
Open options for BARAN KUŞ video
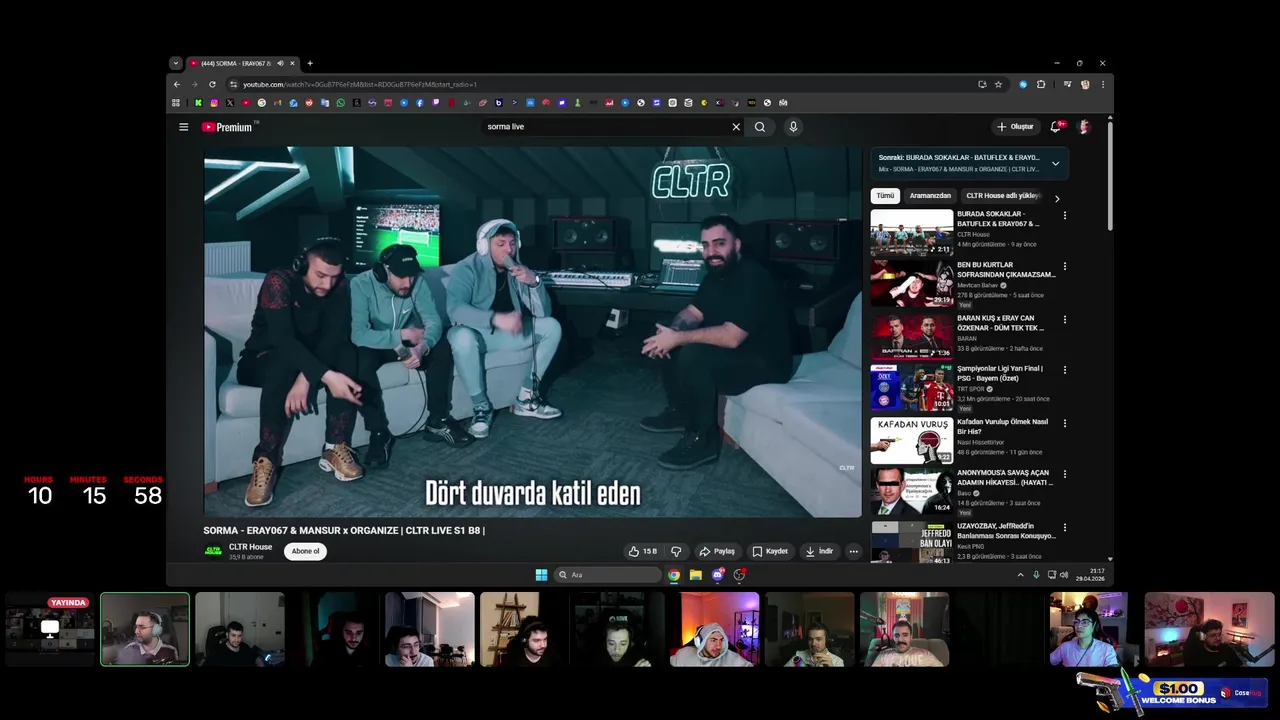(x=1064, y=319)
